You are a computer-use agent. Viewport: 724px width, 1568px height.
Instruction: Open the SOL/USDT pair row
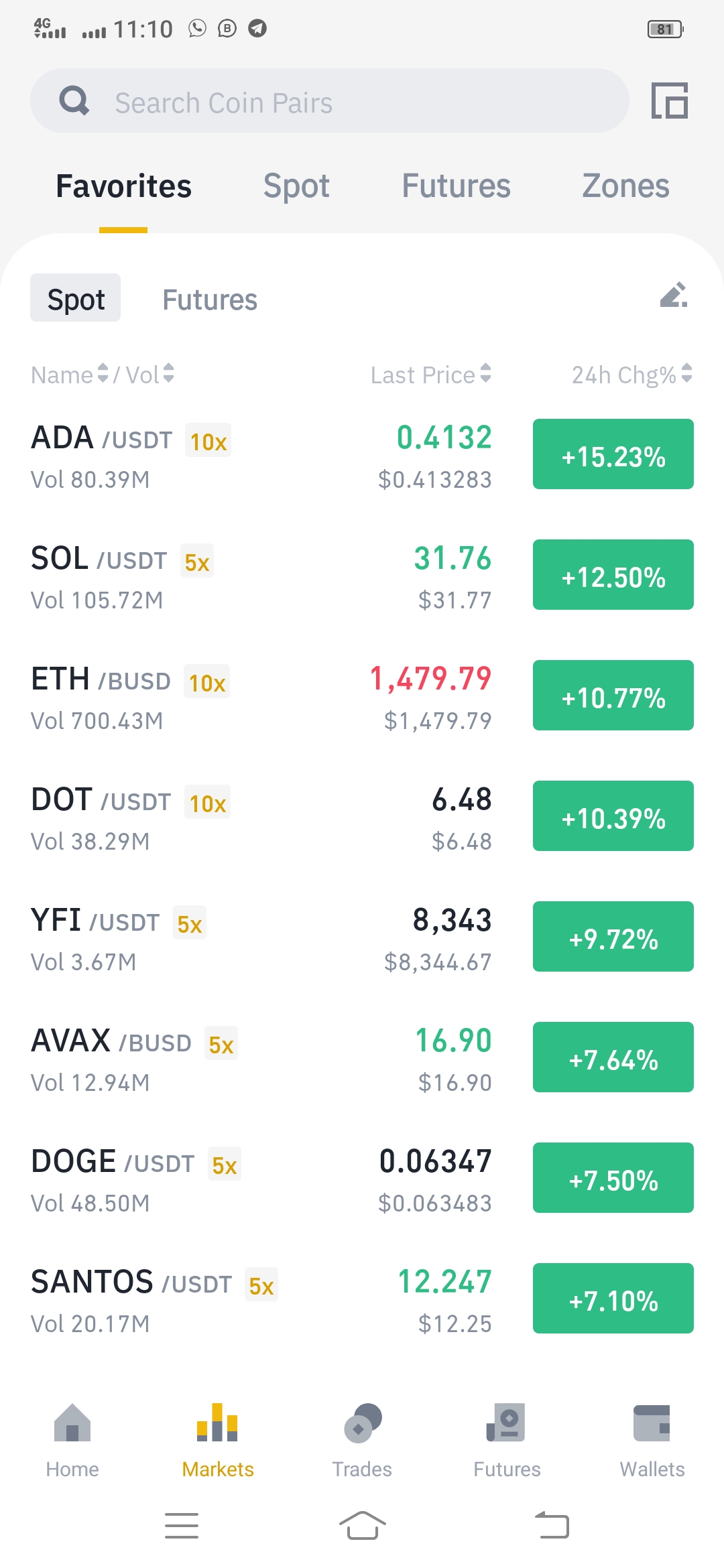click(362, 576)
